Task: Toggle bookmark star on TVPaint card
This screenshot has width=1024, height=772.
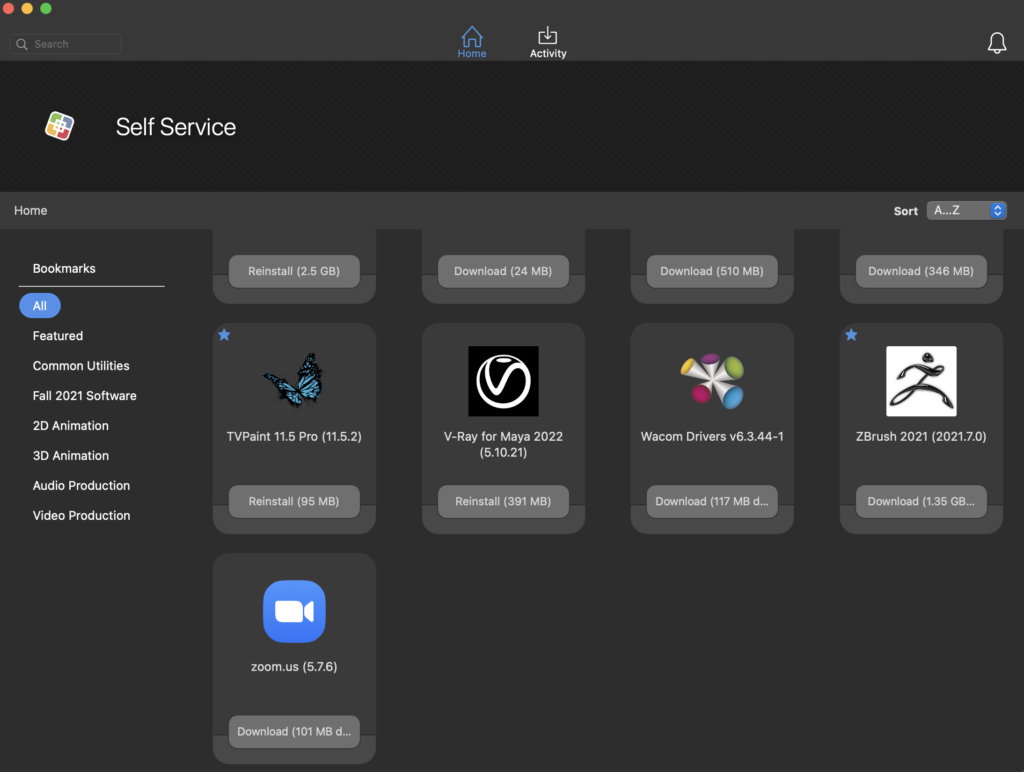Action: tap(224, 335)
